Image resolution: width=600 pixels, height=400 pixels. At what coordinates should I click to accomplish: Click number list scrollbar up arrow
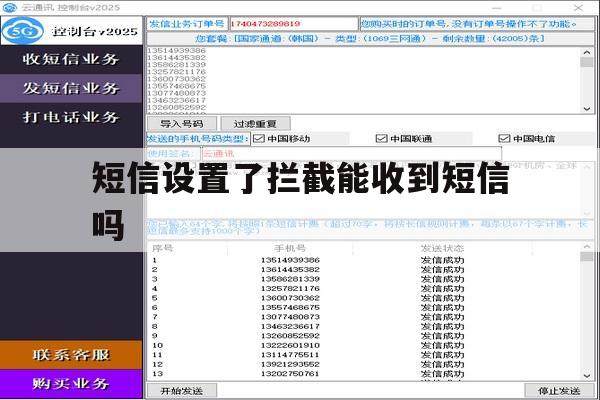pyautogui.click(x=587, y=52)
